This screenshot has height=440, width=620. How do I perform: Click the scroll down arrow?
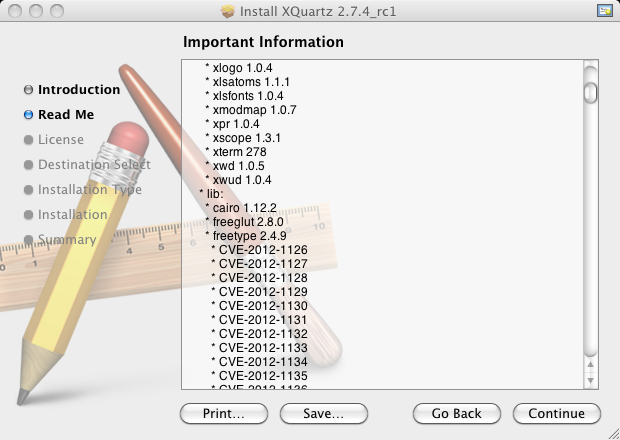[x=590, y=380]
